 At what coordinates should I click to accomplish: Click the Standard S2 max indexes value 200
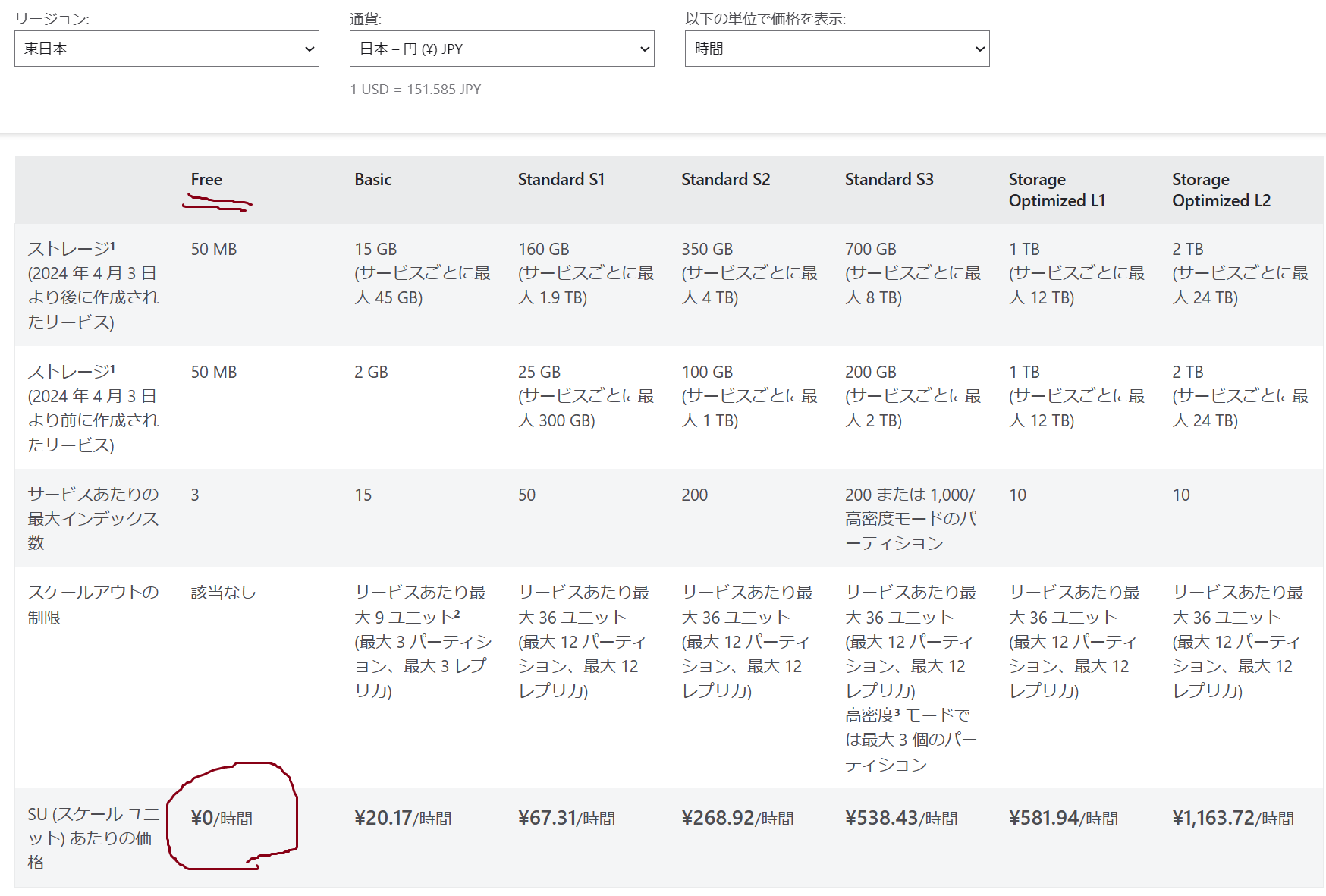click(x=695, y=495)
